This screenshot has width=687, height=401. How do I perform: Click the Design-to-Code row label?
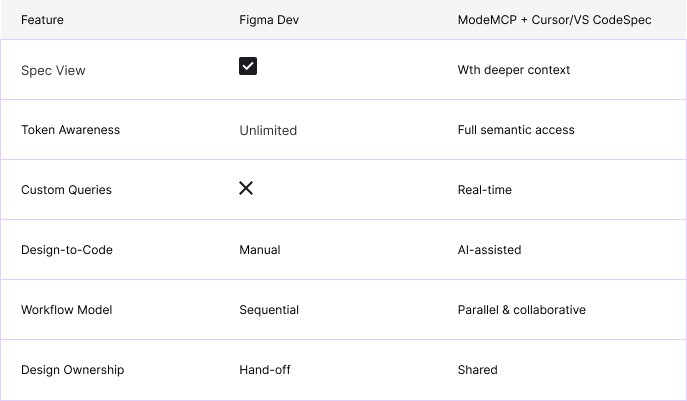67,250
